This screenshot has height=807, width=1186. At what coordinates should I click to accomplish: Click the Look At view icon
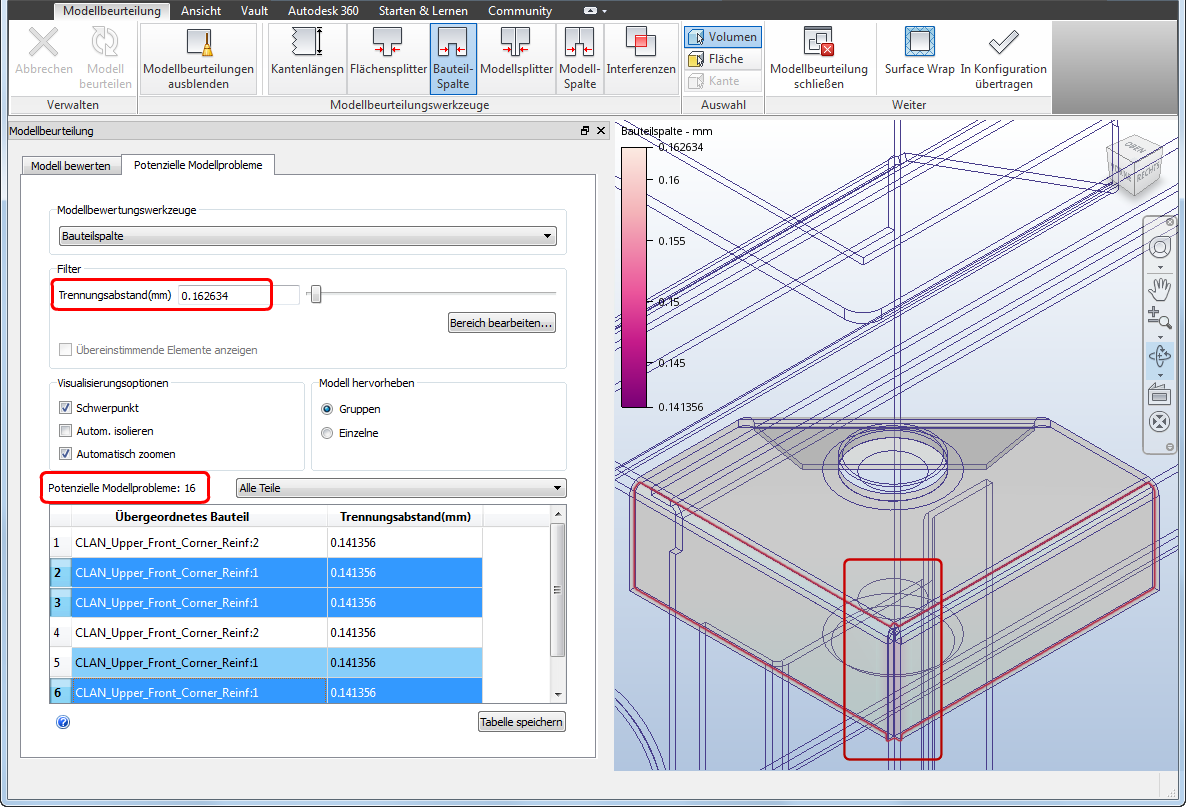click(x=1160, y=394)
